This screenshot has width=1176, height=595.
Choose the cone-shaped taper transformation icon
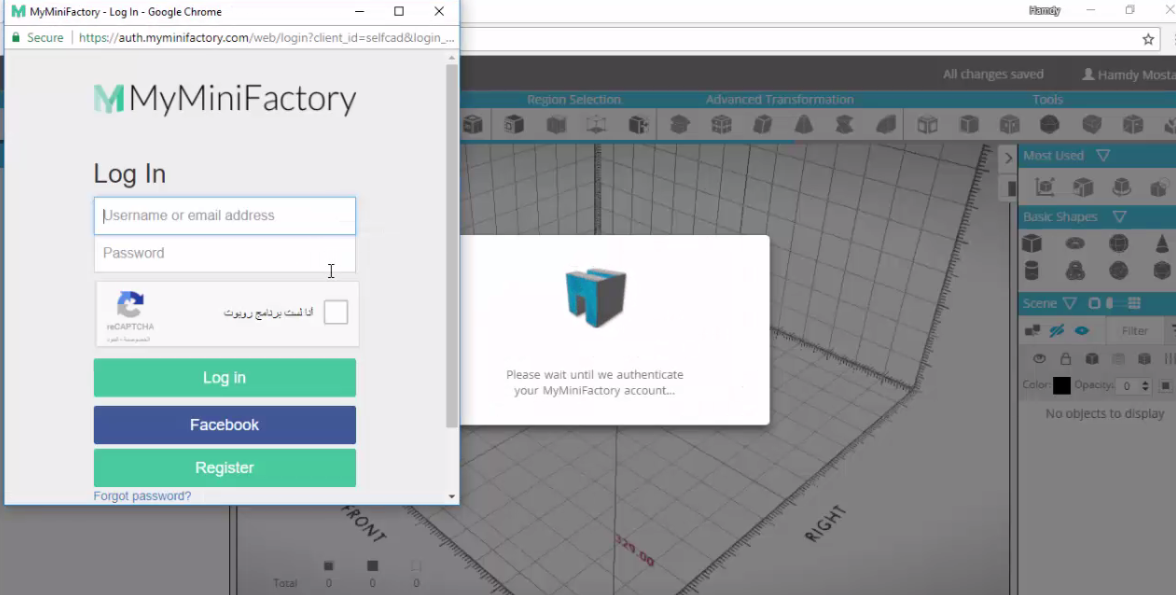click(x=804, y=124)
